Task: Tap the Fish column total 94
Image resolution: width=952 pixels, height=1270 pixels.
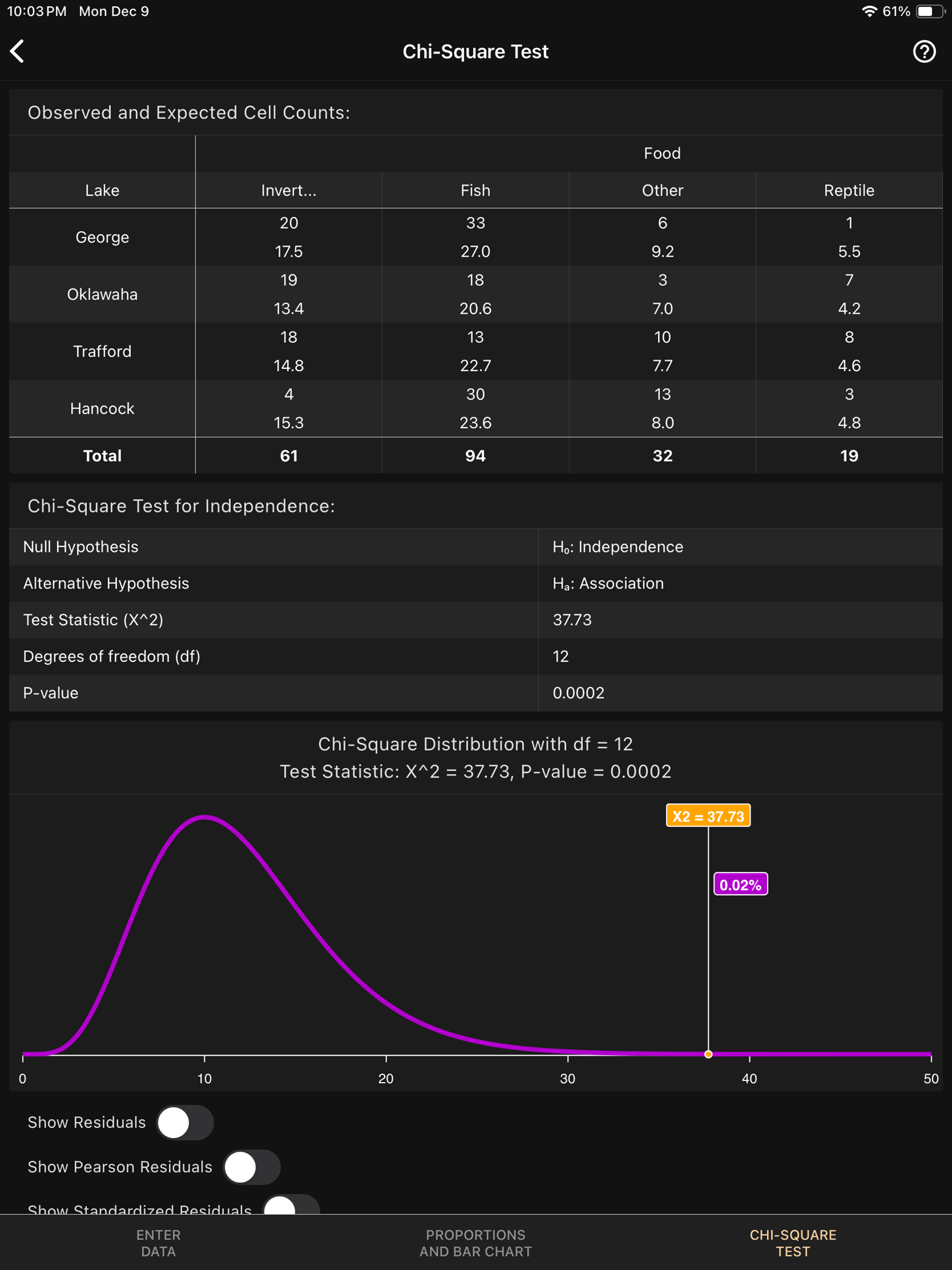Action: (476, 456)
